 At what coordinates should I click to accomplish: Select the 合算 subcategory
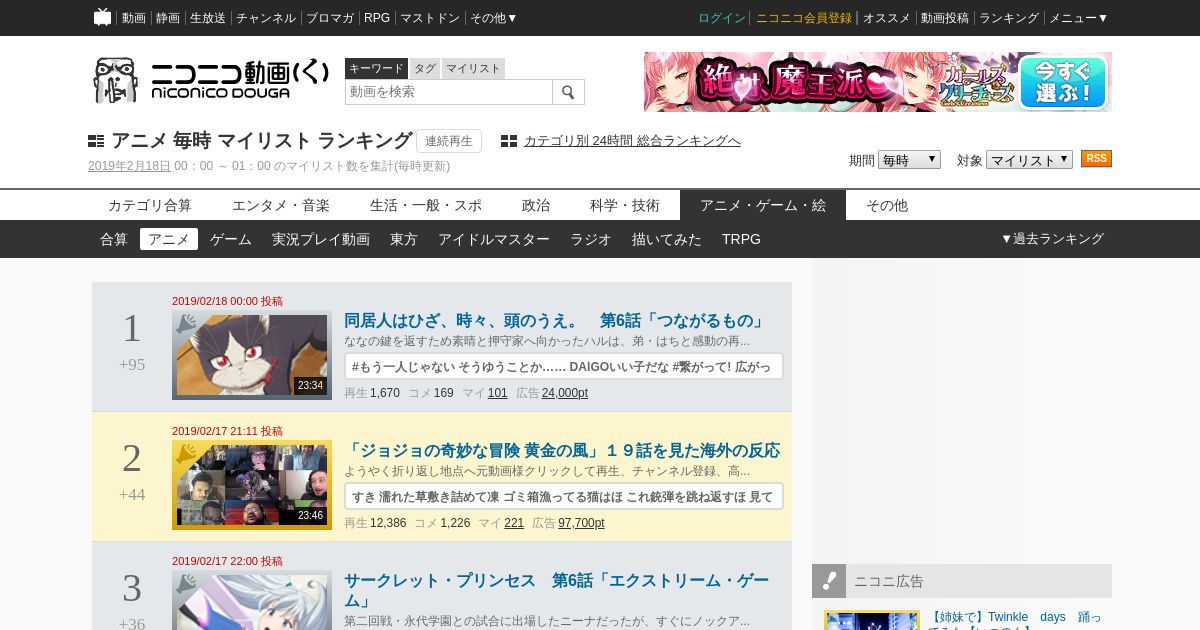point(114,239)
